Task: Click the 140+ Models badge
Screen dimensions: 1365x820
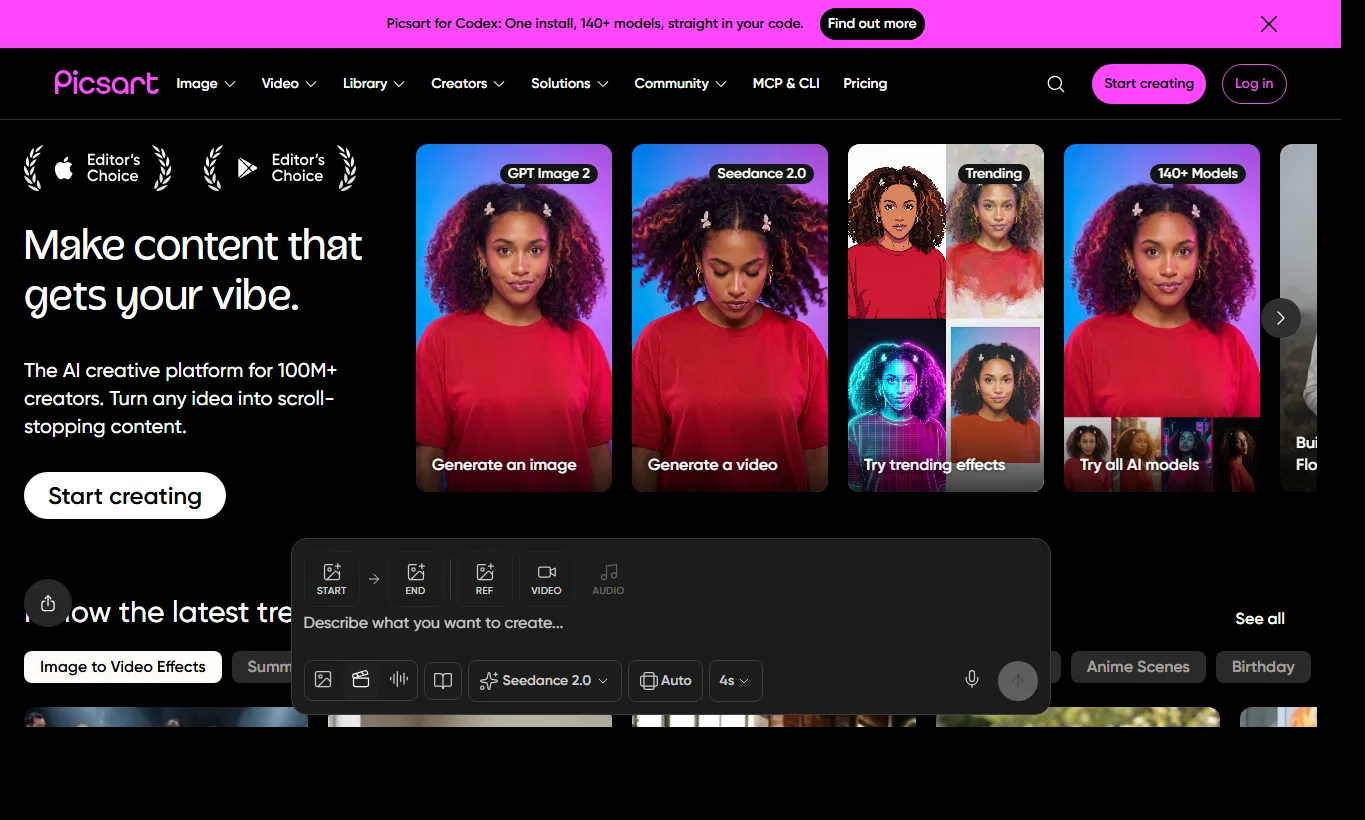Action: point(1198,173)
